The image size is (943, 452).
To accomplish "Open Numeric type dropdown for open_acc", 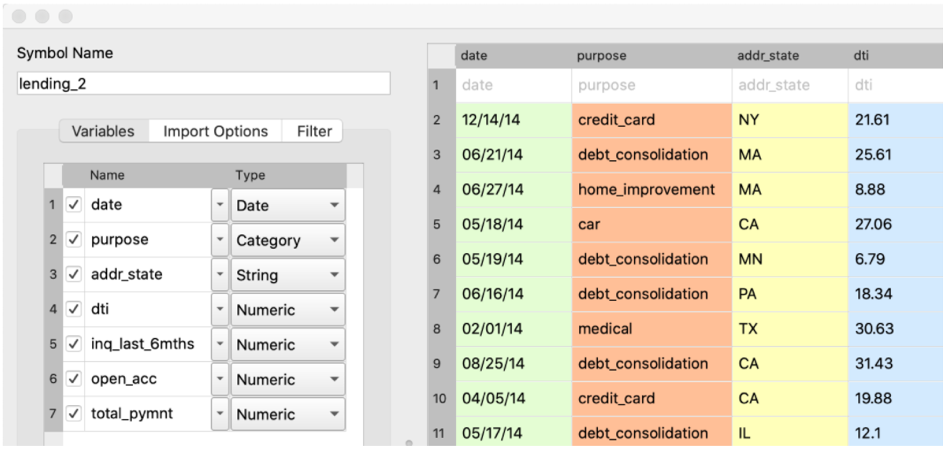I will pos(288,380).
